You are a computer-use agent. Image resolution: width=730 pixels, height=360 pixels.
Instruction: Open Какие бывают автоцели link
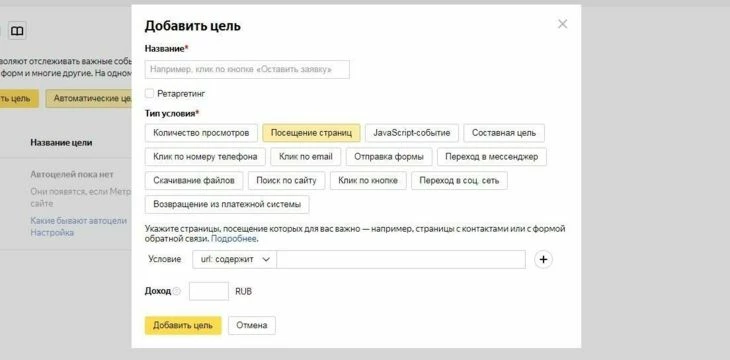[78, 221]
